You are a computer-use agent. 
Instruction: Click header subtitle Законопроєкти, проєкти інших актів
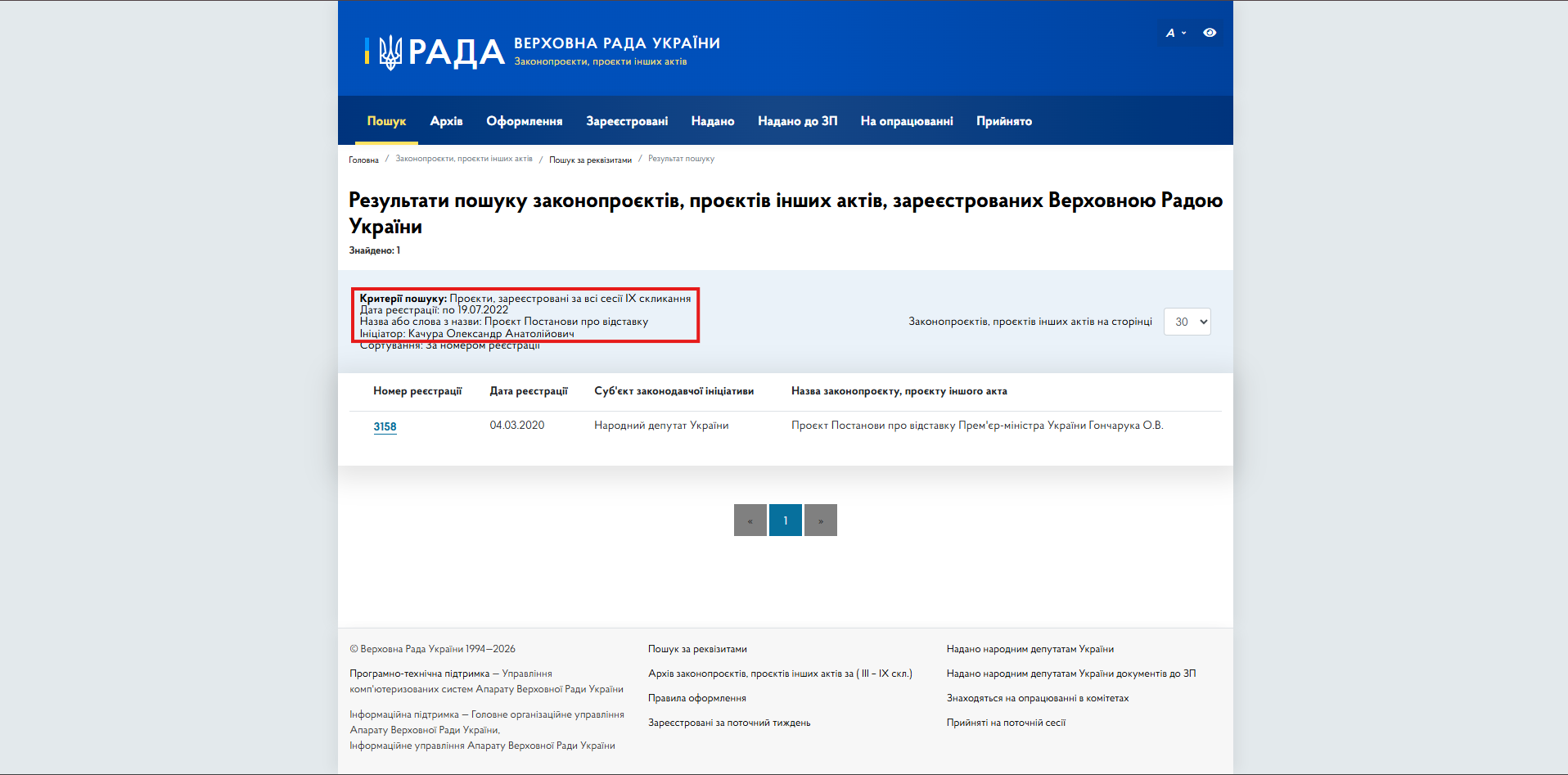tap(601, 61)
